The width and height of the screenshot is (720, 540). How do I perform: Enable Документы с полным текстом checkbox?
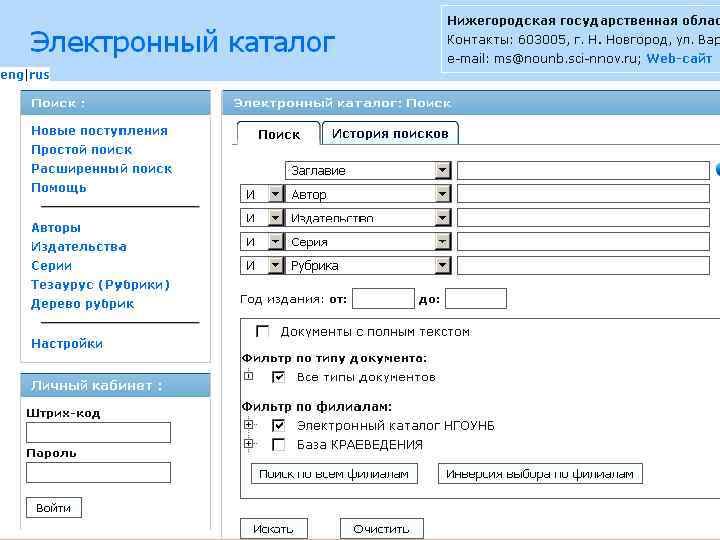pos(263,332)
